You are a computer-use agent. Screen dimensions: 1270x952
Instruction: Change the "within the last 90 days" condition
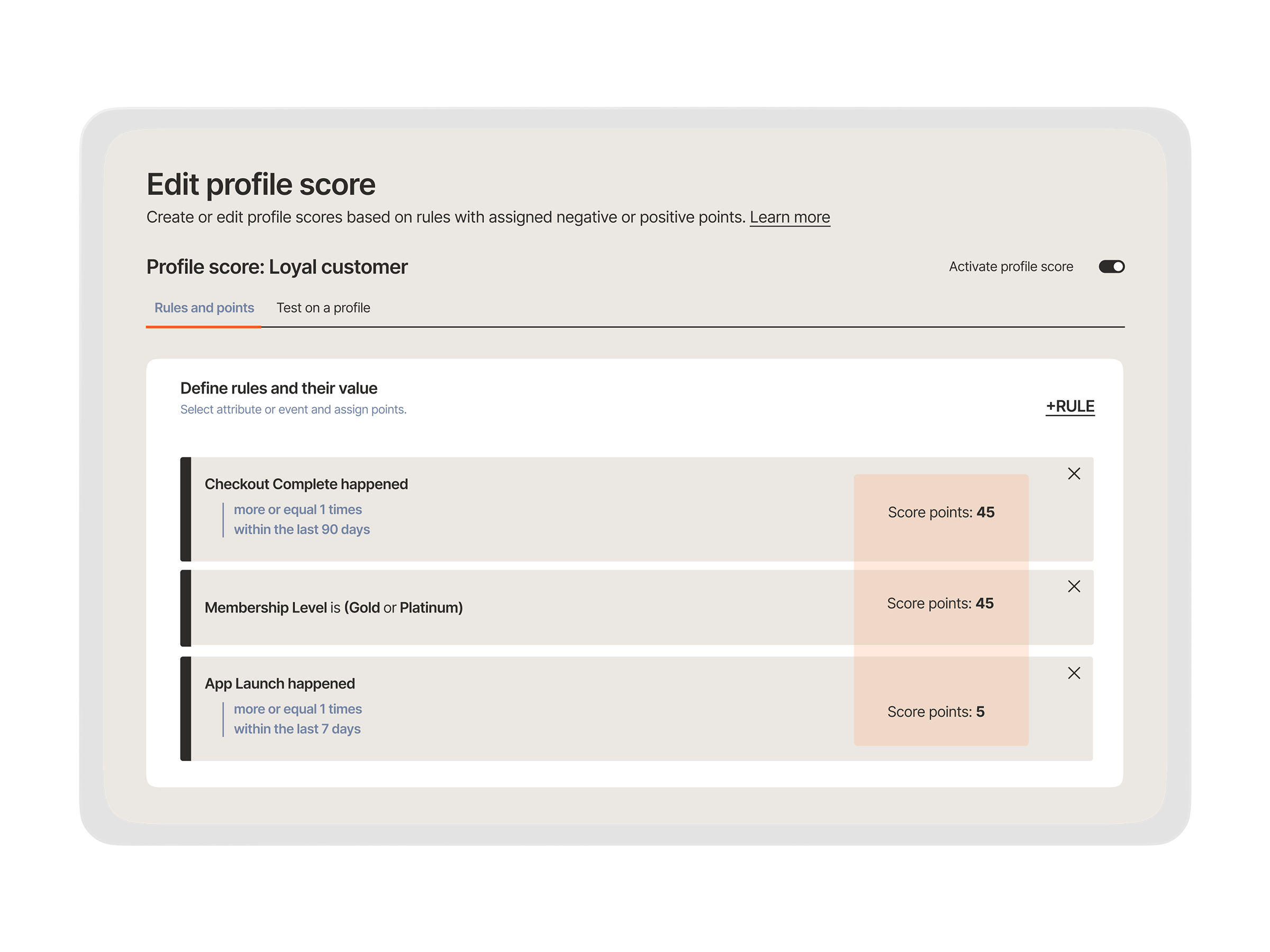coord(302,529)
